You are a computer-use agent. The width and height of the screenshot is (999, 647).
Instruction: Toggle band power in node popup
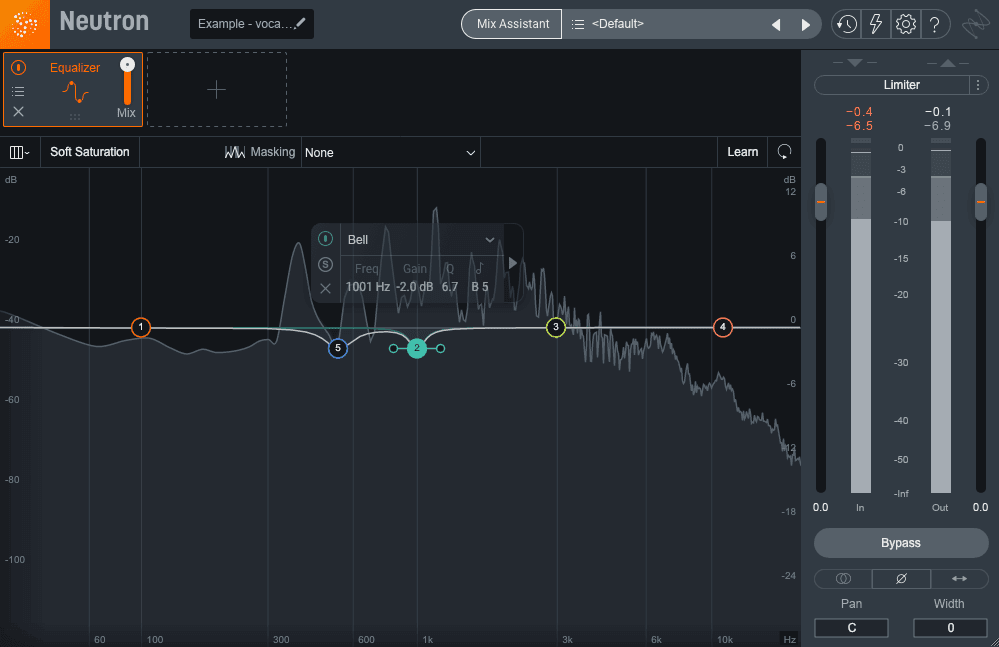click(x=326, y=239)
